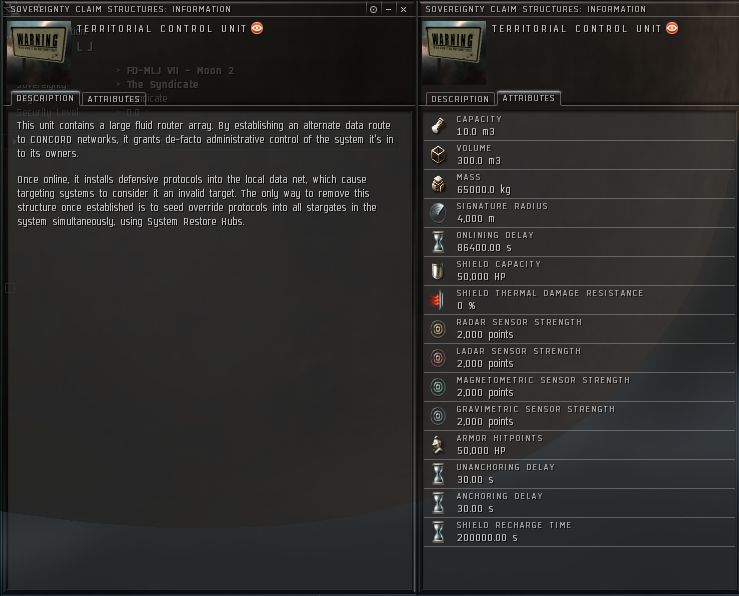Image resolution: width=739 pixels, height=596 pixels.
Task: Click the Armor Hitpoints icon
Action: point(438,445)
